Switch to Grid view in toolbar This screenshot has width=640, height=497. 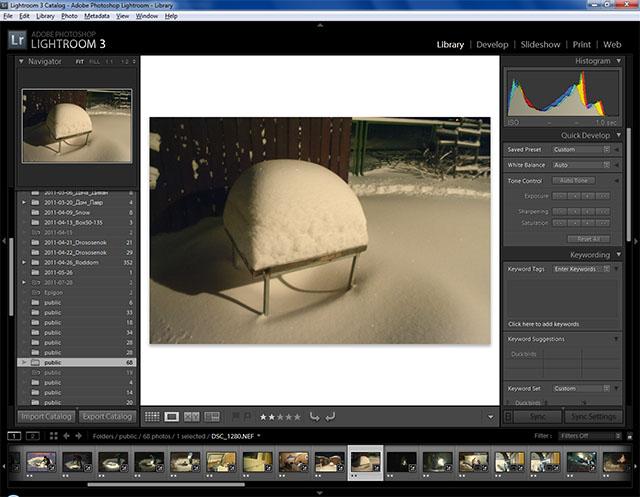click(x=152, y=417)
